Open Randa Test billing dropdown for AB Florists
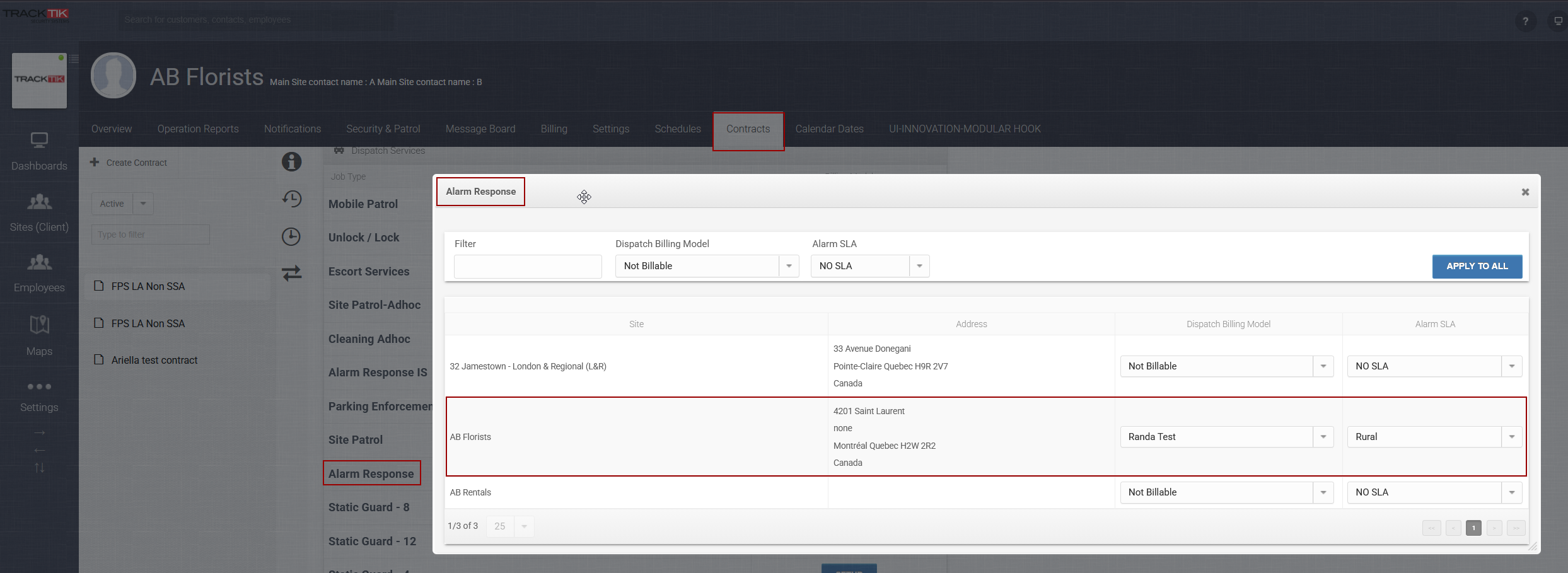The height and width of the screenshot is (573, 1568). point(1226,437)
